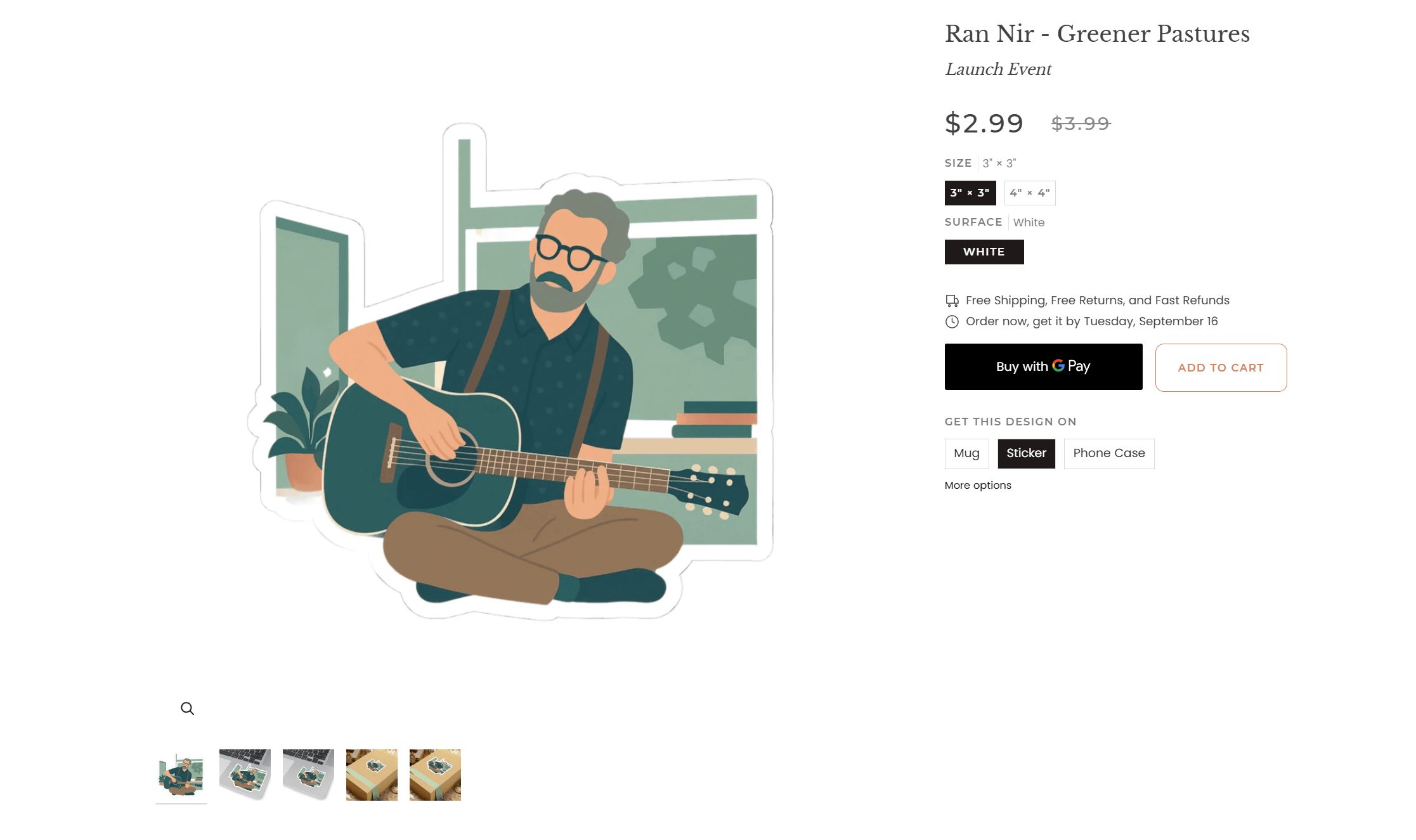Click the main guitarist sticker image
This screenshot has height=840, width=1416.
[x=510, y=372]
